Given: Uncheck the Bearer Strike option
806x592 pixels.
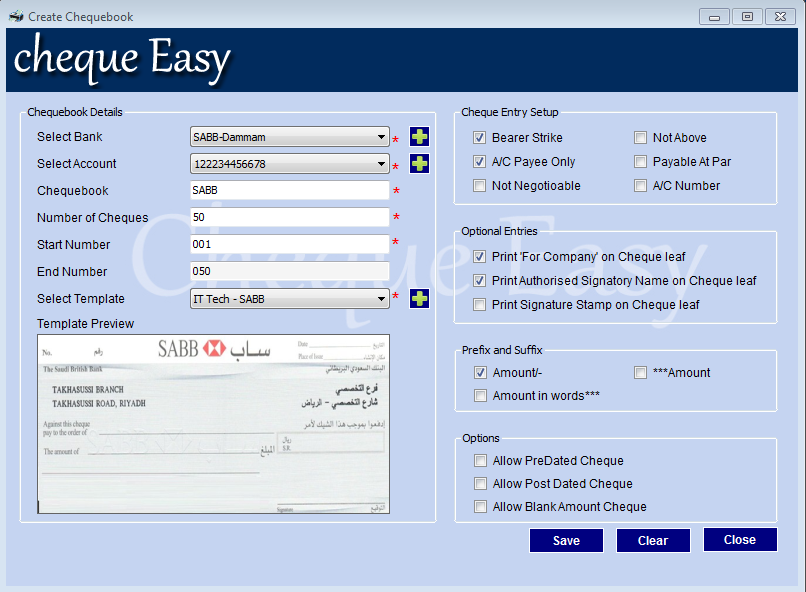Looking at the screenshot, I should [480, 137].
